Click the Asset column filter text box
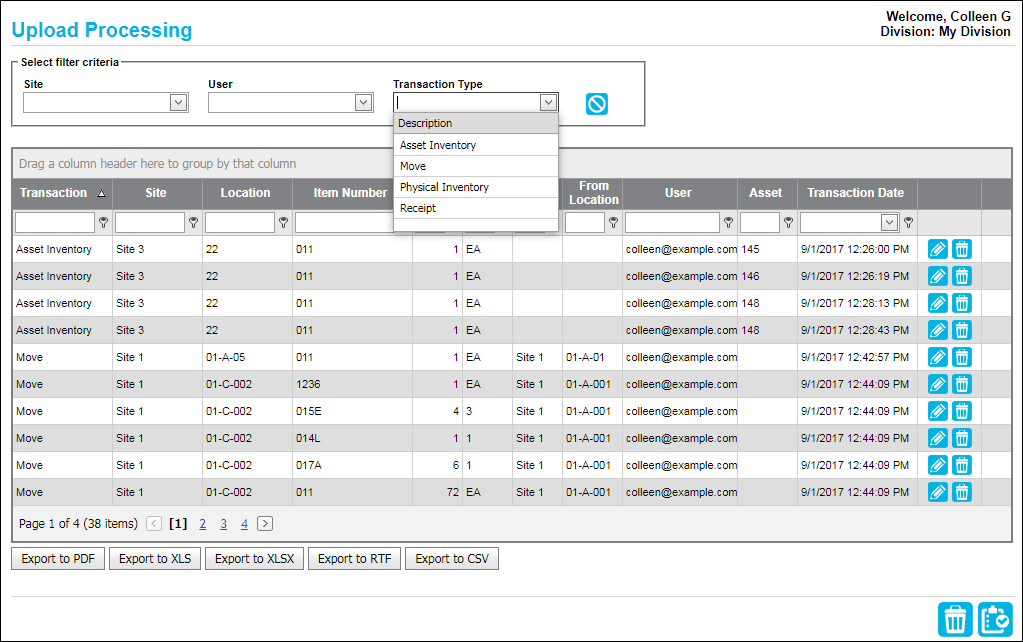 point(760,222)
